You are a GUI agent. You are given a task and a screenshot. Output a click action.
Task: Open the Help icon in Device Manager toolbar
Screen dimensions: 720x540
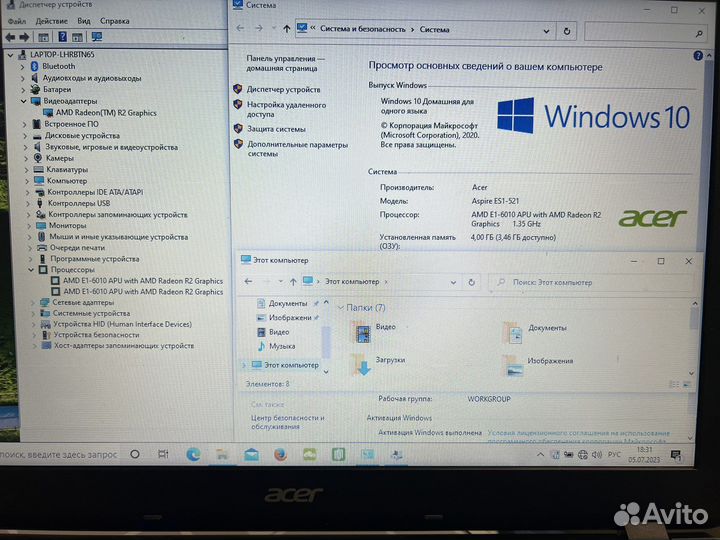coord(62,37)
